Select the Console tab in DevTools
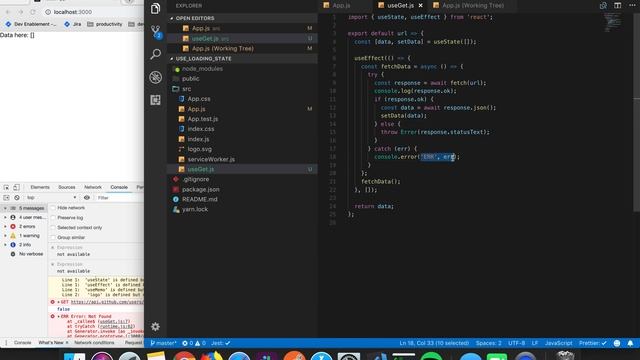The width and height of the screenshot is (640, 360). point(119,187)
